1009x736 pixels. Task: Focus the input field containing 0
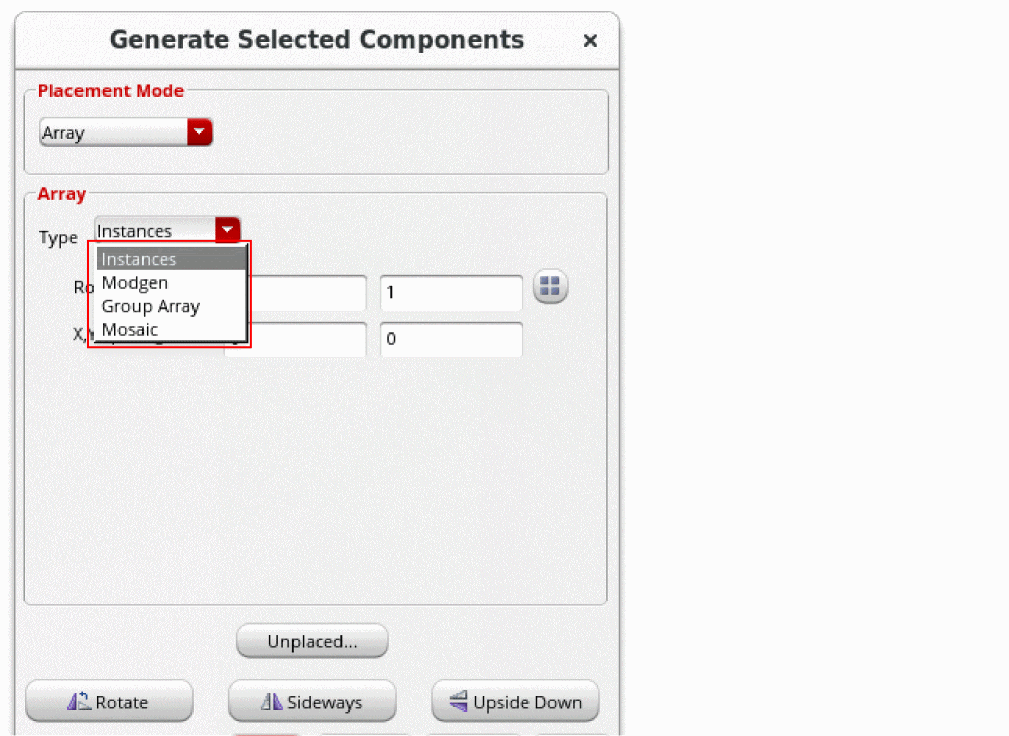[451, 339]
